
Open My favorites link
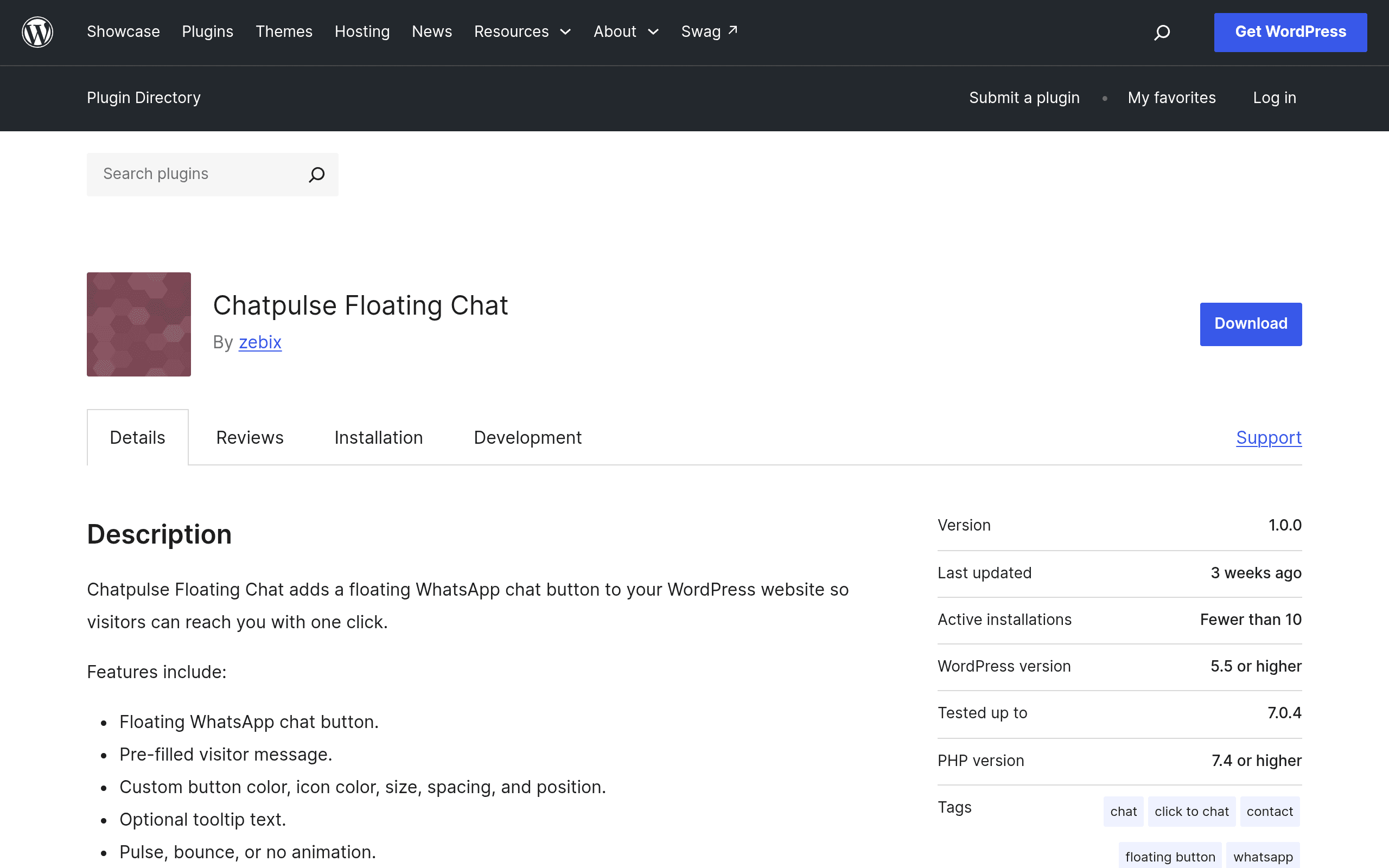click(x=1171, y=98)
